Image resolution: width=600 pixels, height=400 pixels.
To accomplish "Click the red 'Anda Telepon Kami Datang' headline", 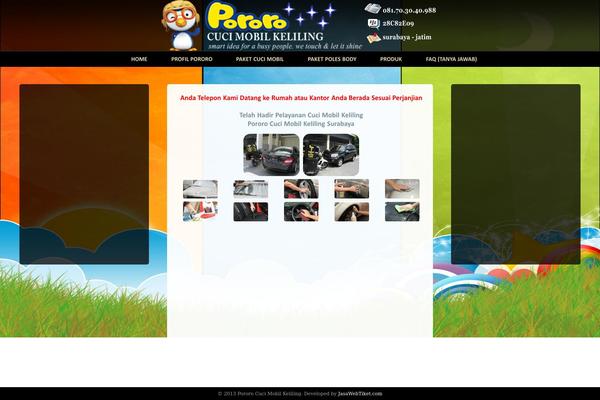I will coord(301,98).
